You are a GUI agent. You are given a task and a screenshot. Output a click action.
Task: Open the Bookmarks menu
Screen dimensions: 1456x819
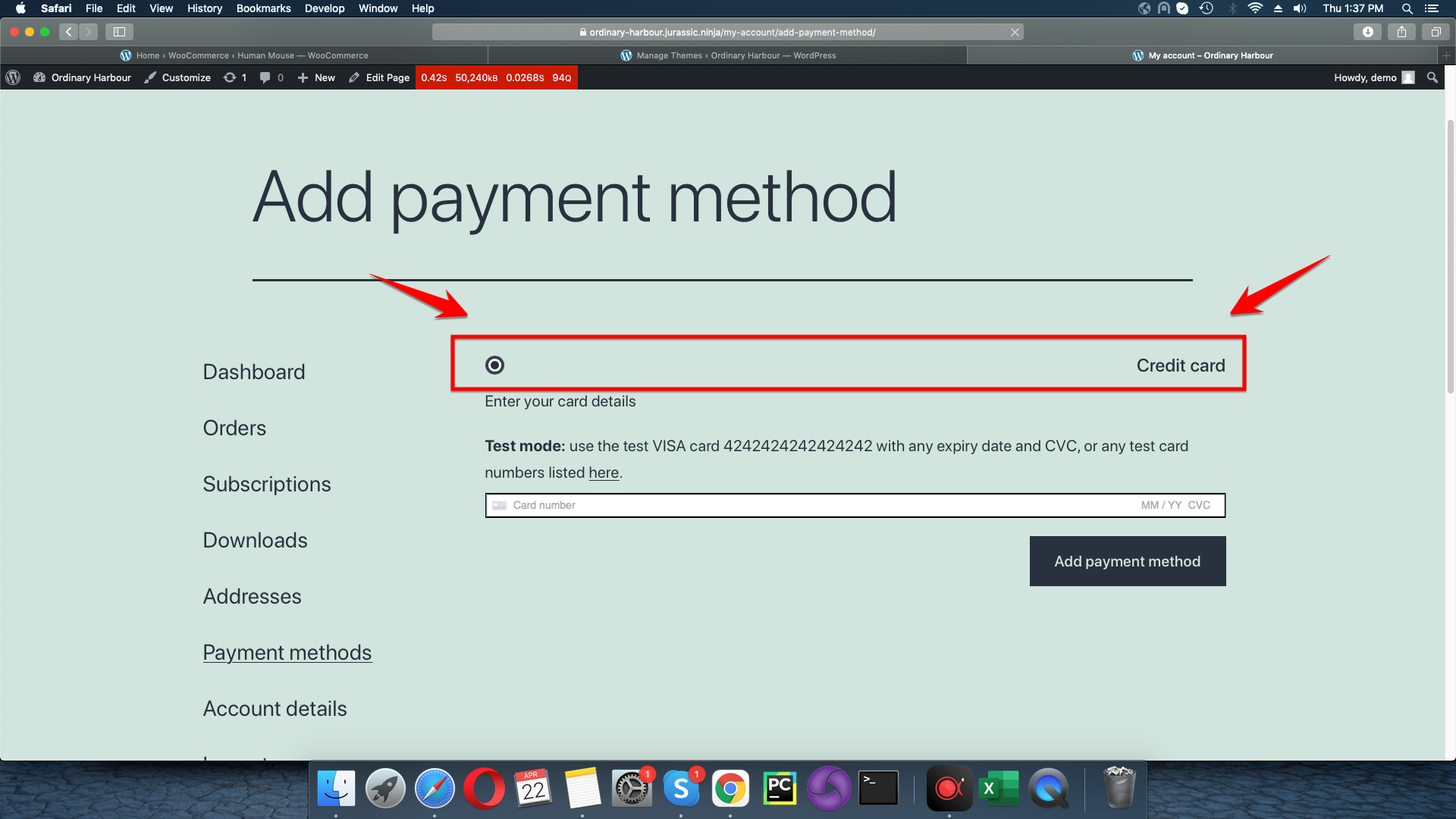263,8
